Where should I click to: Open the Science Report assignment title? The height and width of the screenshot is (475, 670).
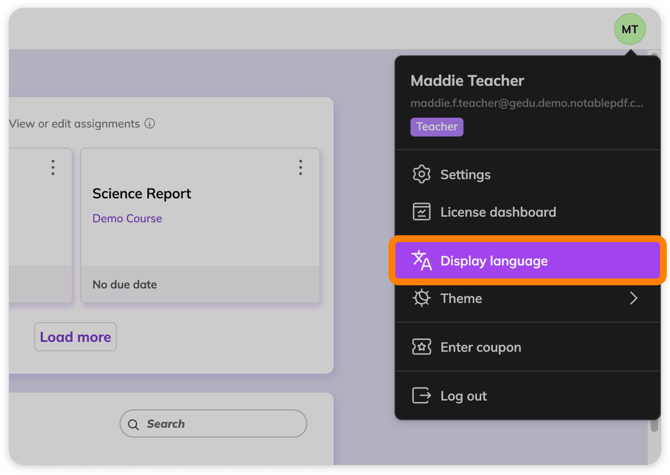pyautogui.click(x=141, y=194)
